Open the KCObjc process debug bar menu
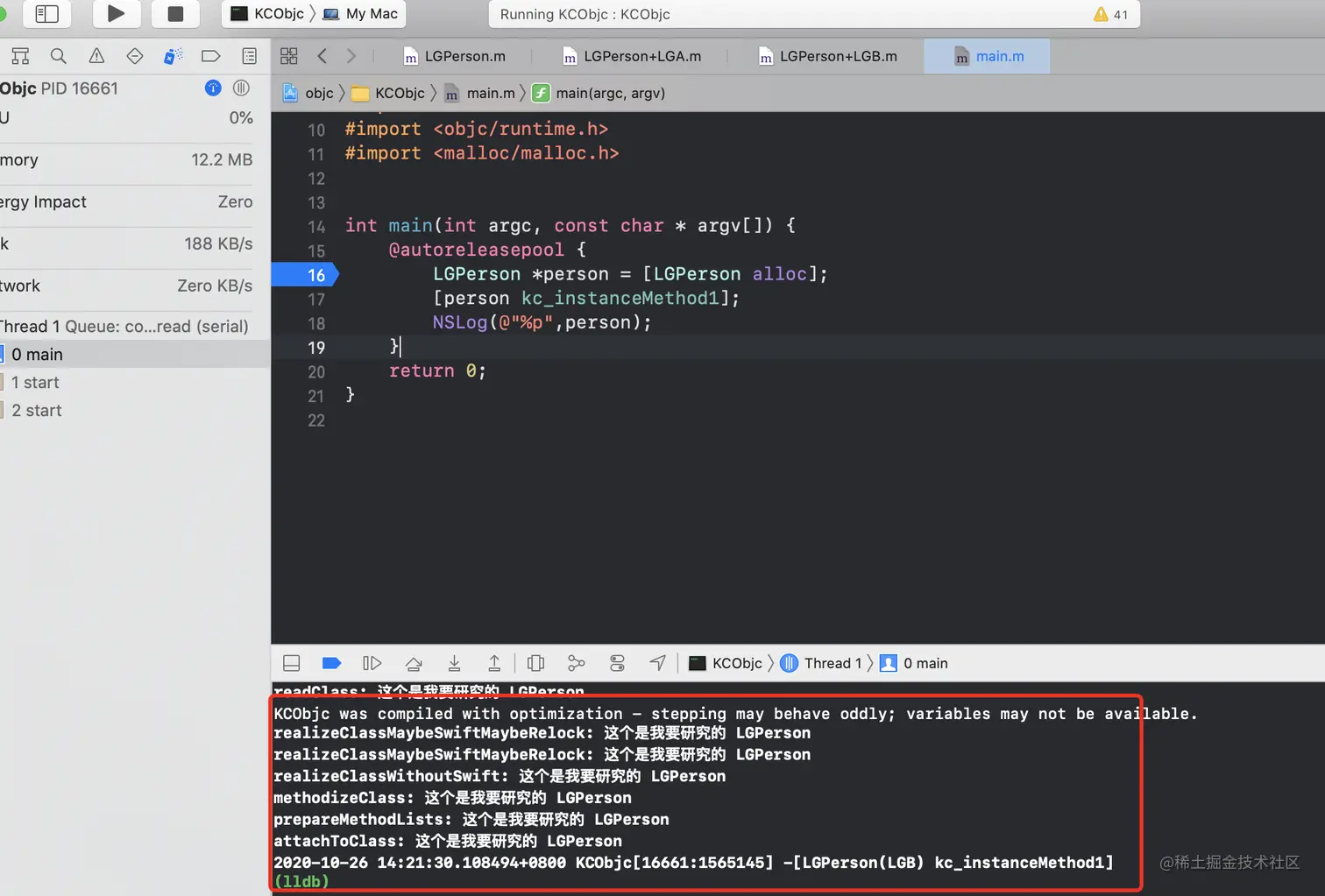The image size is (1325, 896). pyautogui.click(x=726, y=663)
